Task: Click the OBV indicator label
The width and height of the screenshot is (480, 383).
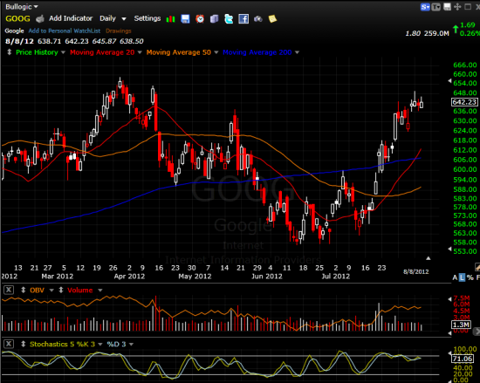Action: point(37,290)
